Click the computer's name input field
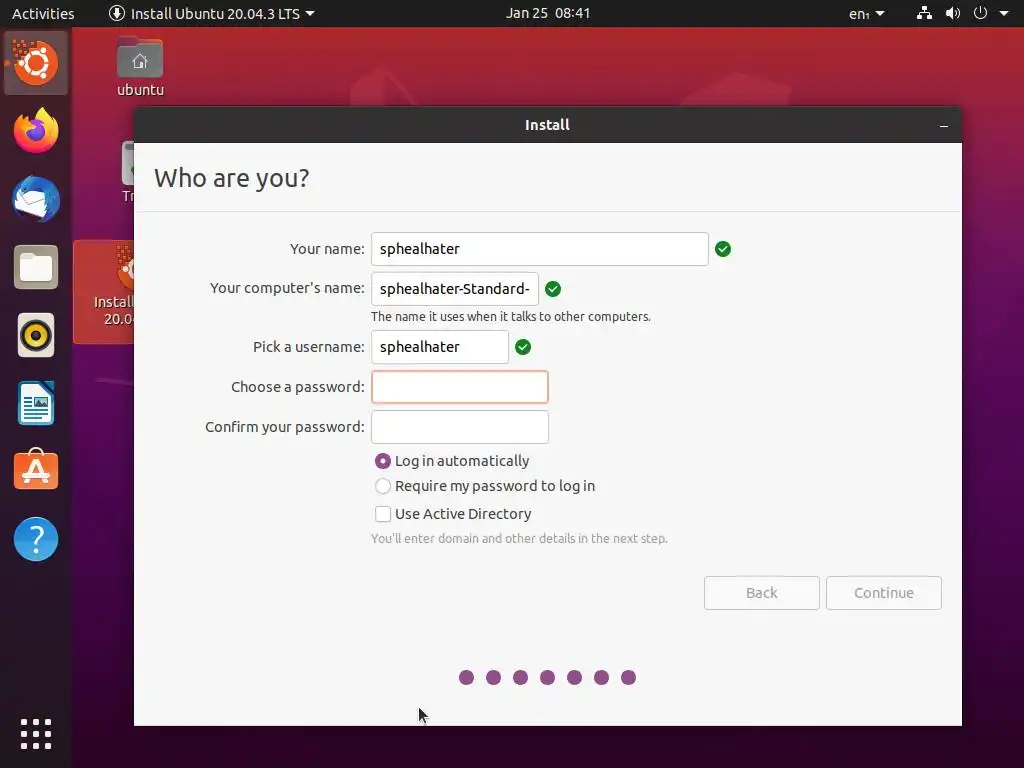 pos(455,289)
